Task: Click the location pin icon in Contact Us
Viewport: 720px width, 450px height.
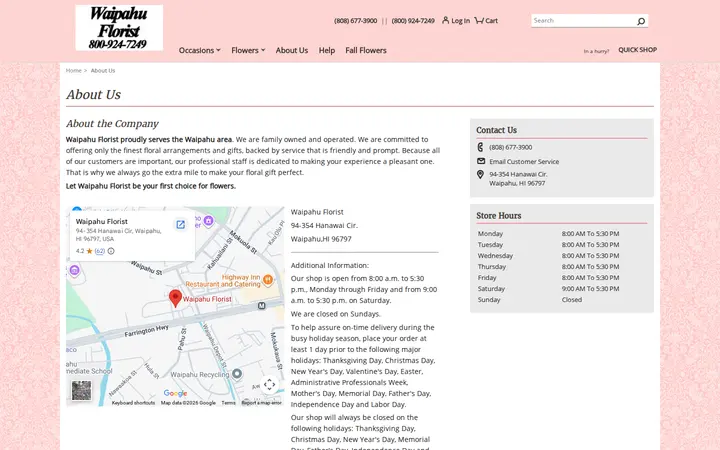Action: click(x=480, y=174)
